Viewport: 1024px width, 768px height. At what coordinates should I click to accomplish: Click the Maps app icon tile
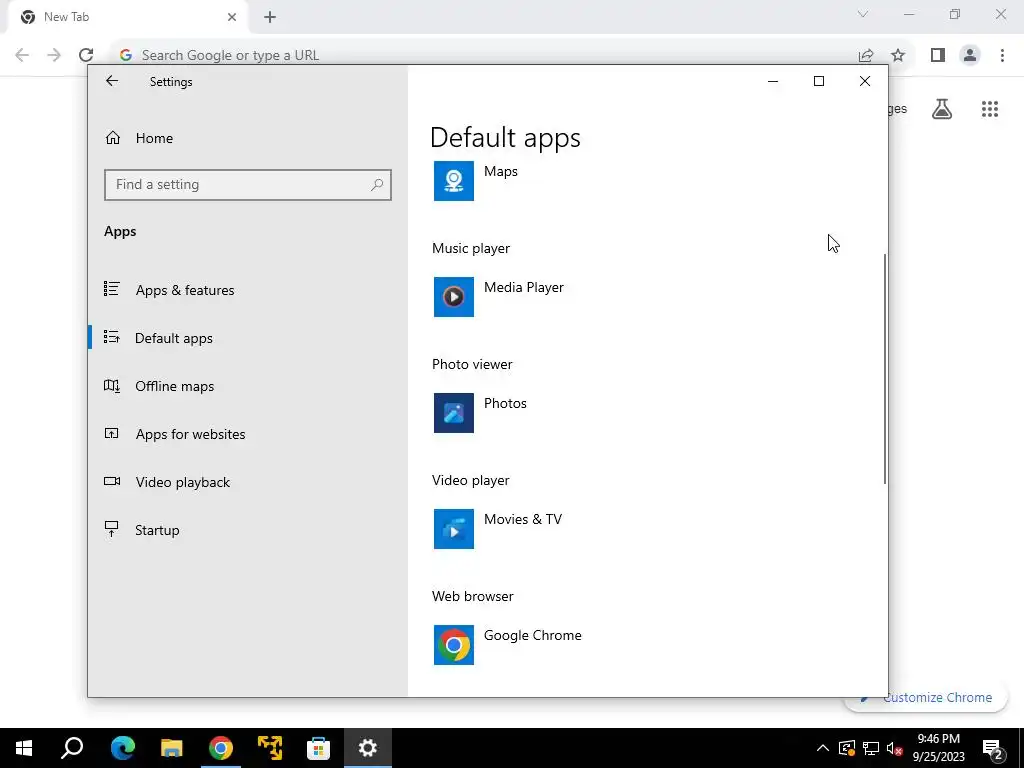pos(454,181)
